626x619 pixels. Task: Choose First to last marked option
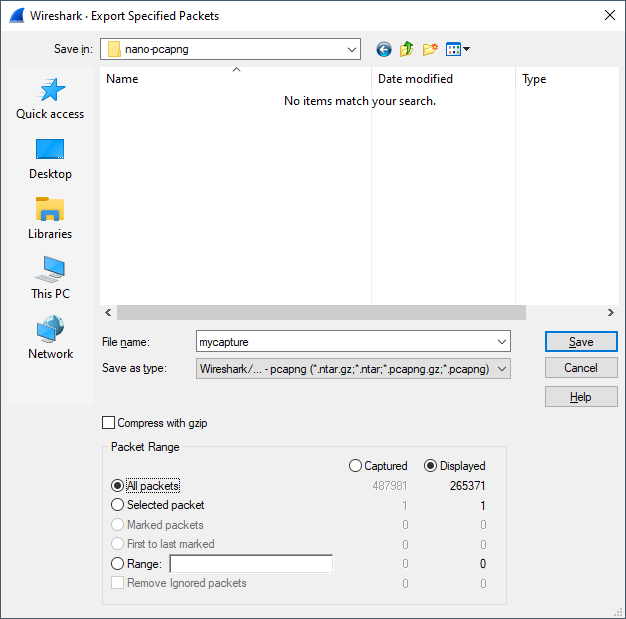click(117, 544)
